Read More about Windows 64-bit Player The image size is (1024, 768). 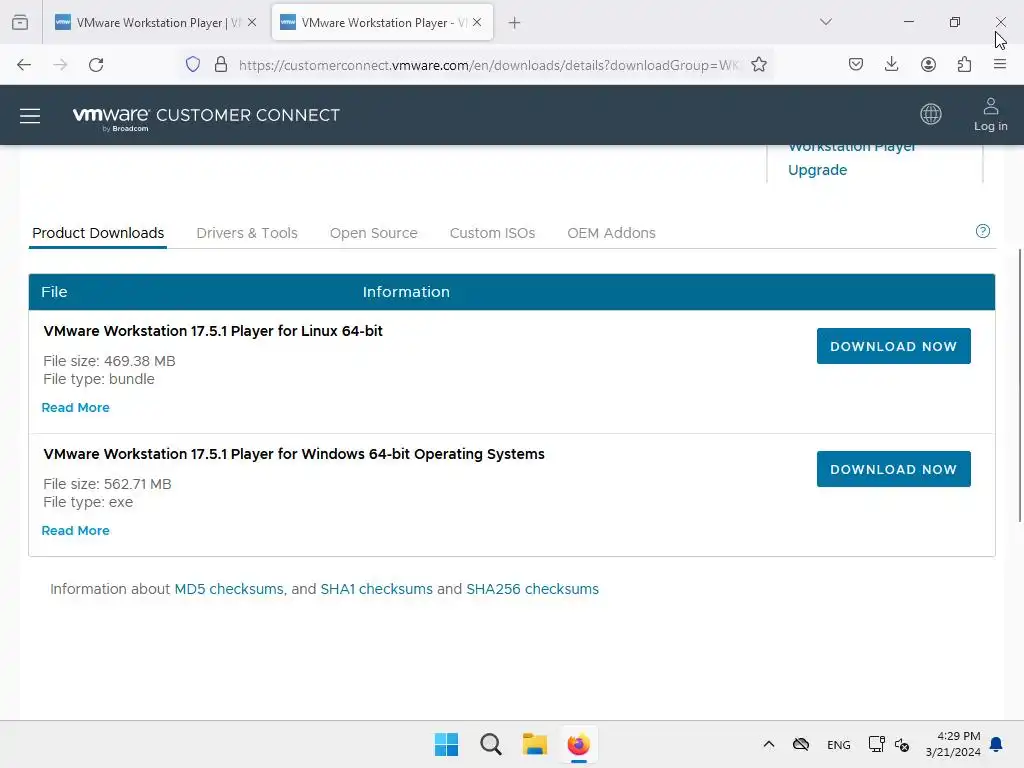[75, 531]
